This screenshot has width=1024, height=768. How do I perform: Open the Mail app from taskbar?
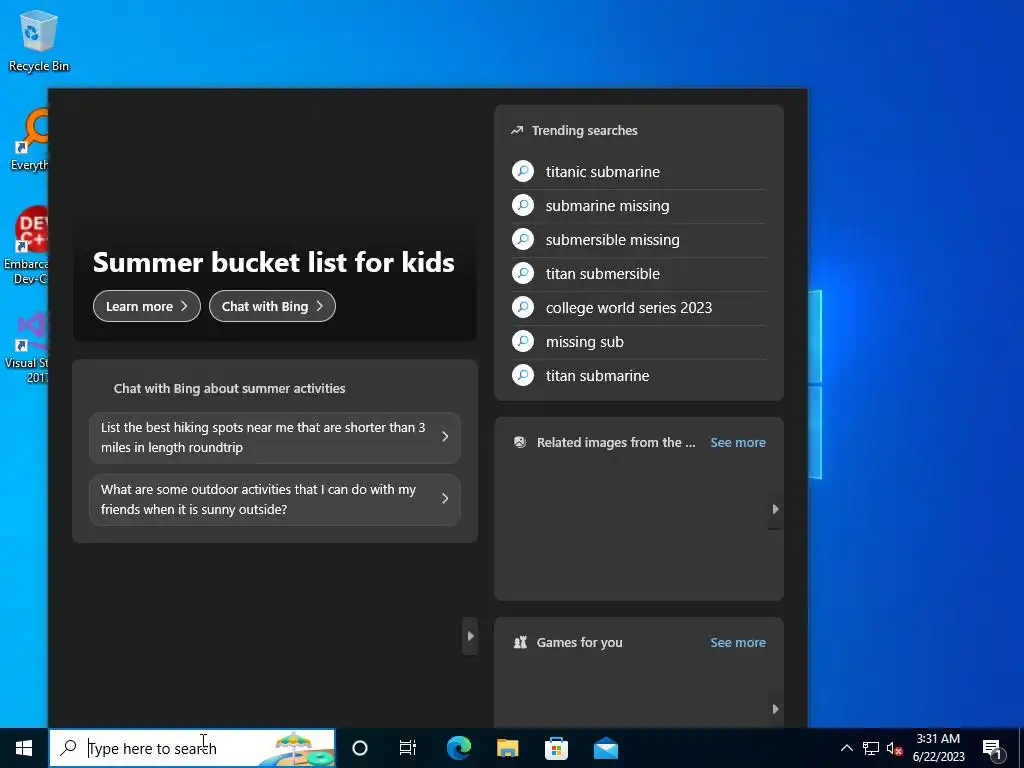[605, 748]
